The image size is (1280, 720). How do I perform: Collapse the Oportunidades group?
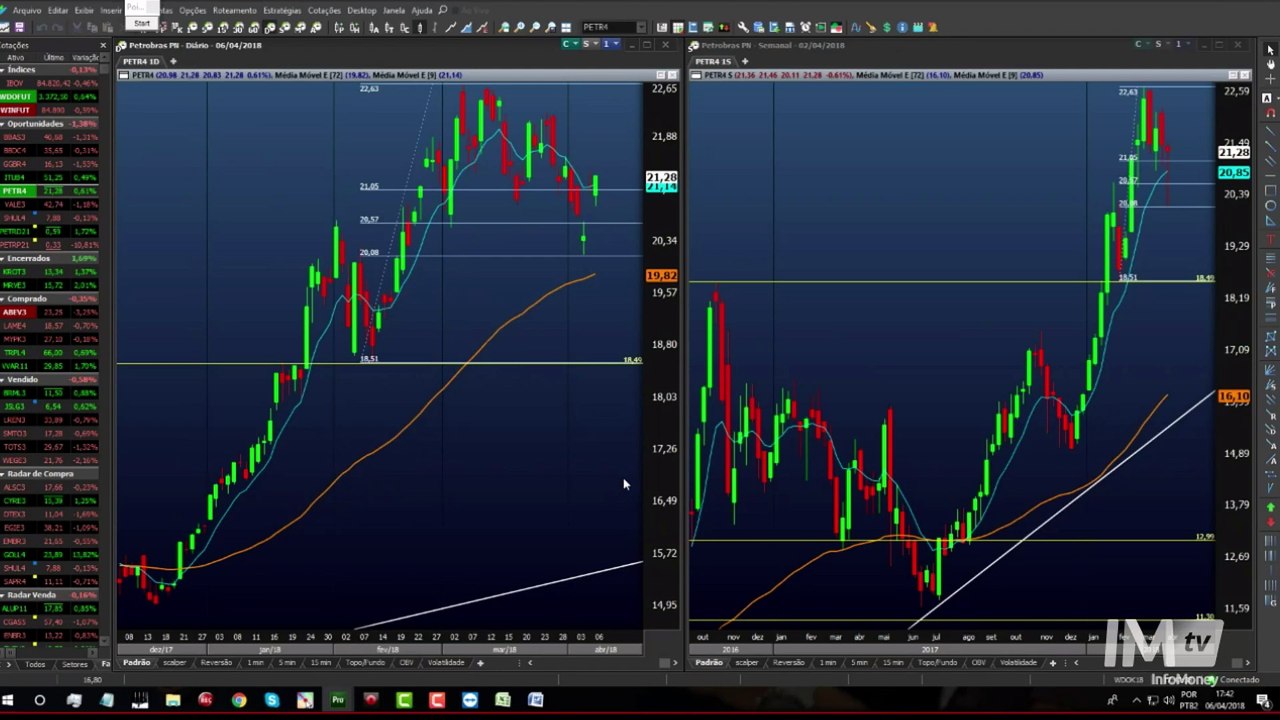[4, 124]
